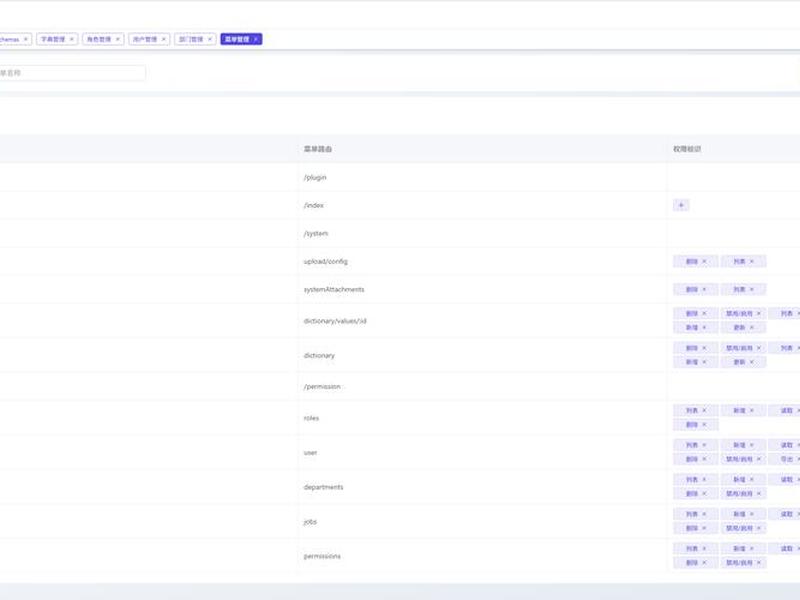Remove the 删除 tag on the systemAttachments row
The width and height of the screenshot is (800, 600).
pos(704,289)
